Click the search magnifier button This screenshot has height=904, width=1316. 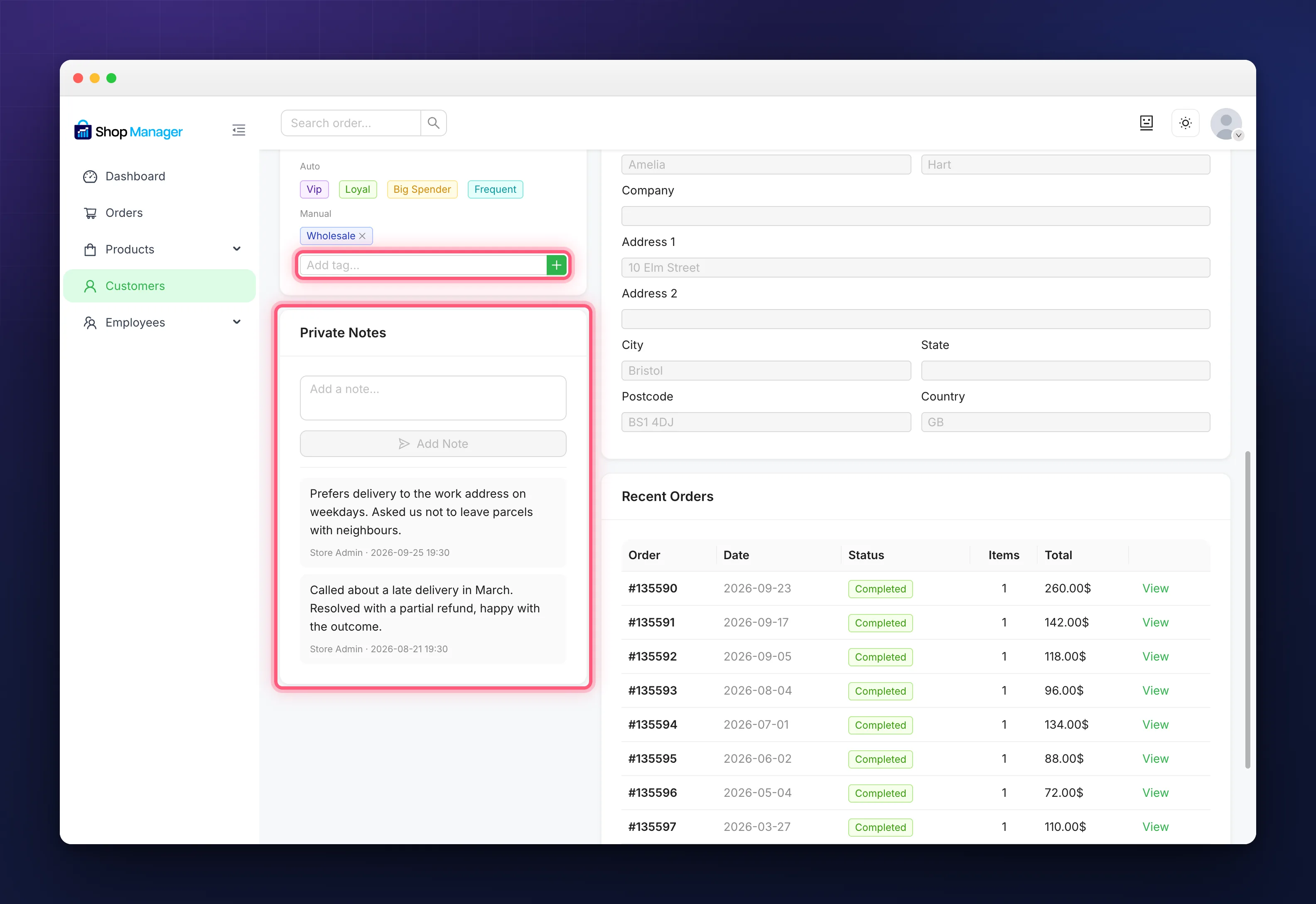[x=433, y=123]
